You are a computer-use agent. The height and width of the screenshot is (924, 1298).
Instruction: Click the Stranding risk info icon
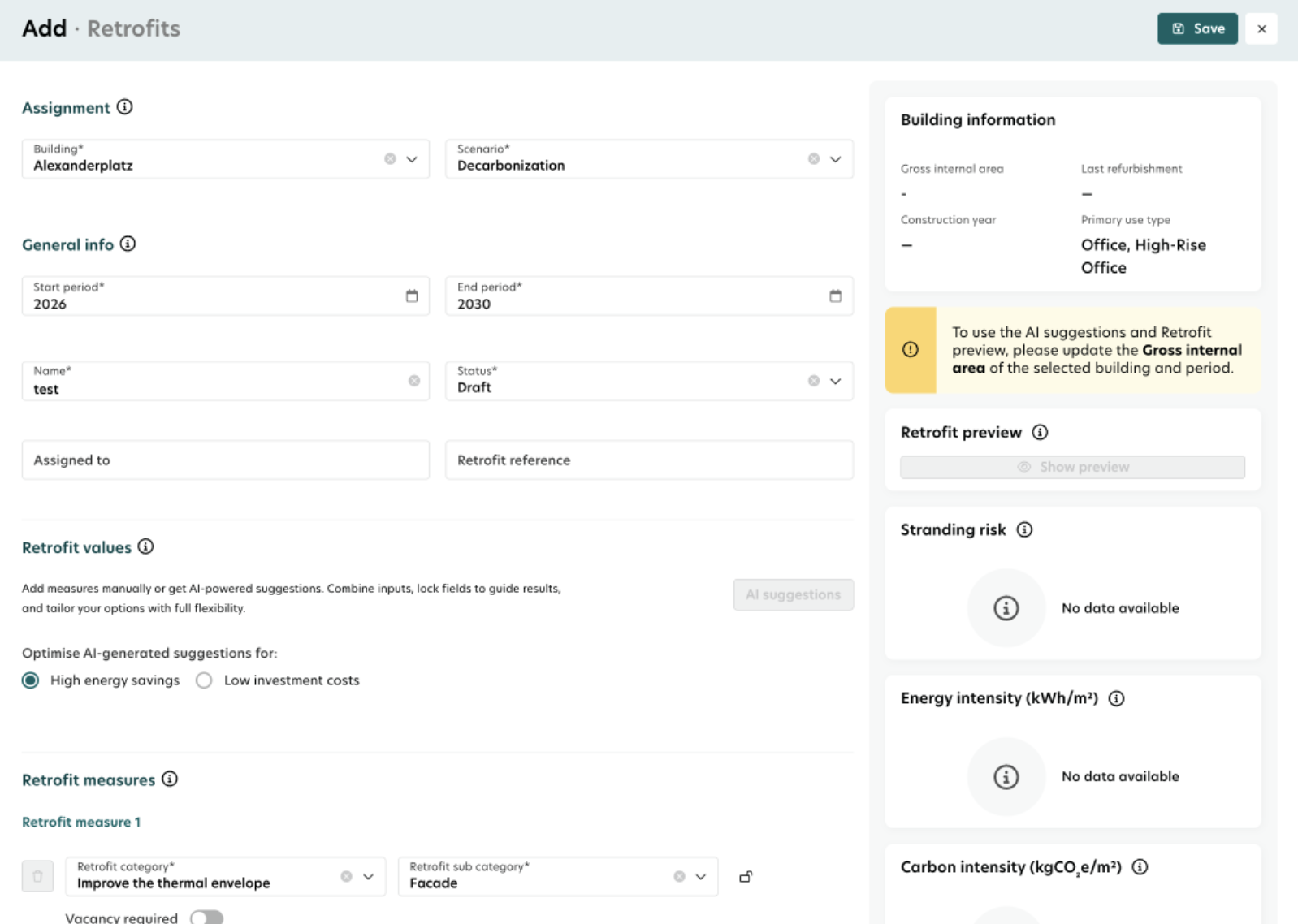click(1024, 529)
